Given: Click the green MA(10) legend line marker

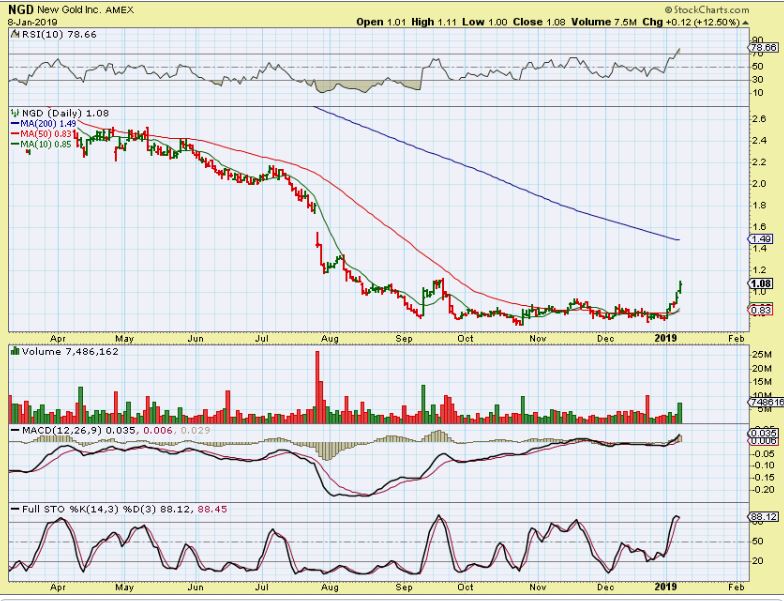Looking at the screenshot, I should 14,144.
